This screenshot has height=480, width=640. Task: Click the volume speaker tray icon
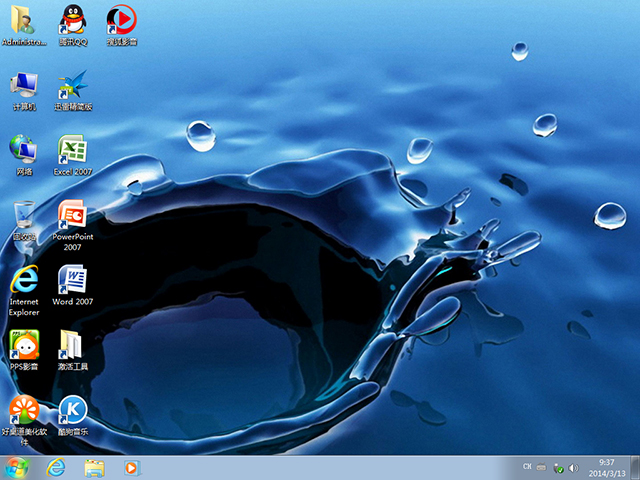pyautogui.click(x=574, y=468)
